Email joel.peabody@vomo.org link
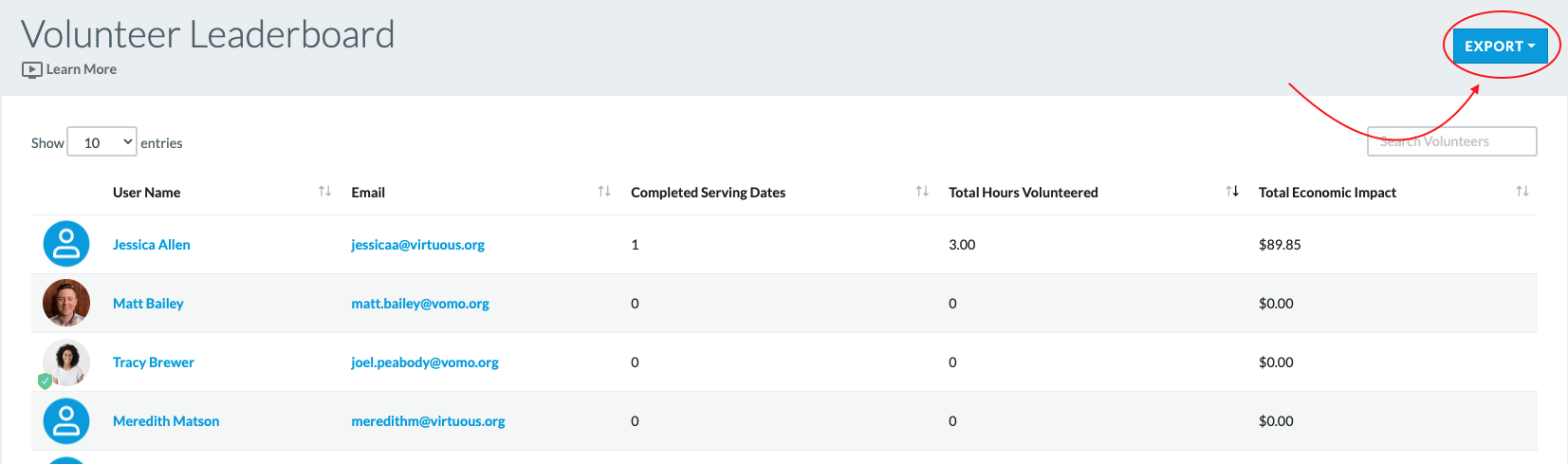 tap(425, 362)
